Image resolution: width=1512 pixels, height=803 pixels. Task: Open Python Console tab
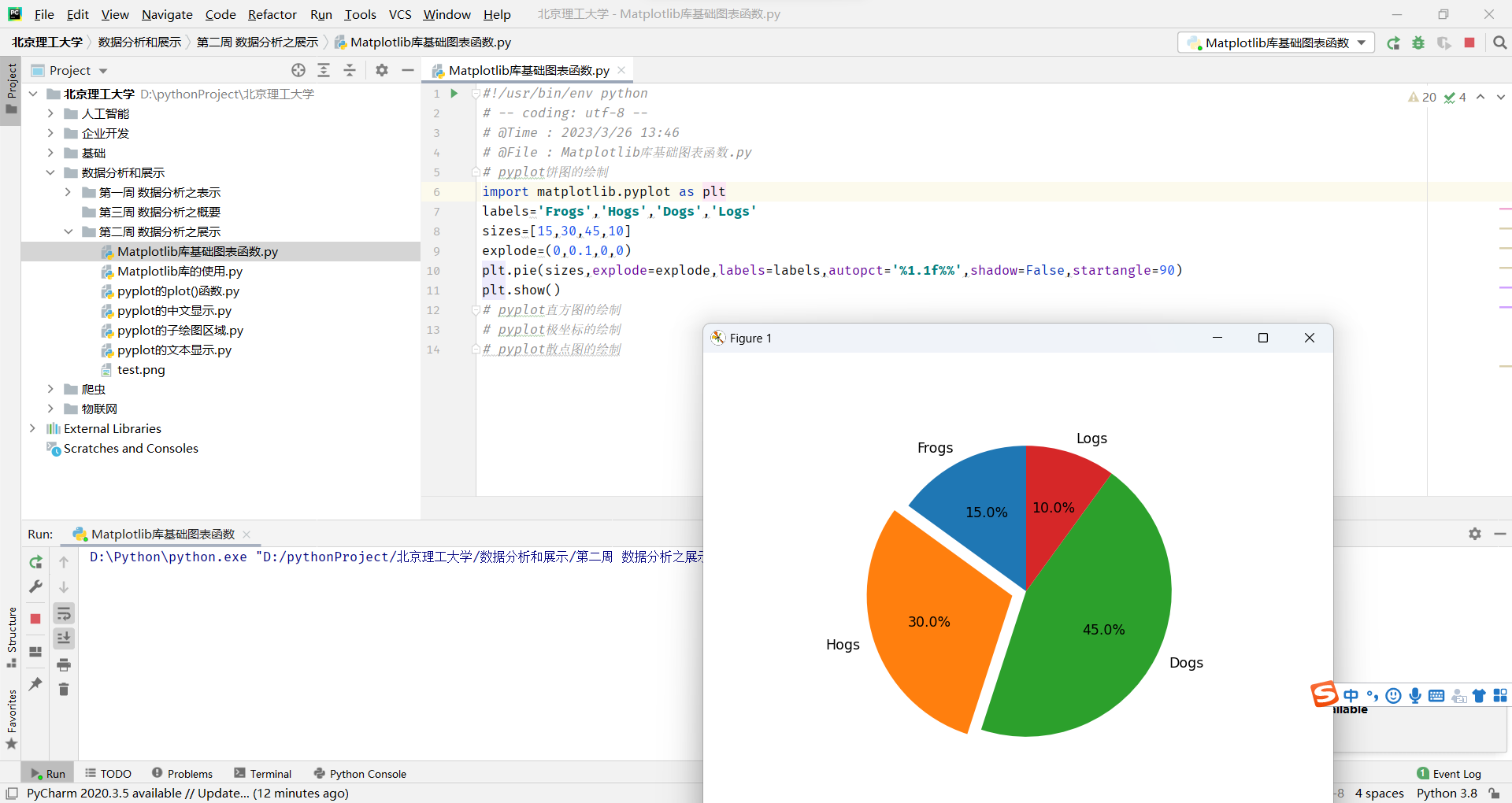click(x=360, y=774)
